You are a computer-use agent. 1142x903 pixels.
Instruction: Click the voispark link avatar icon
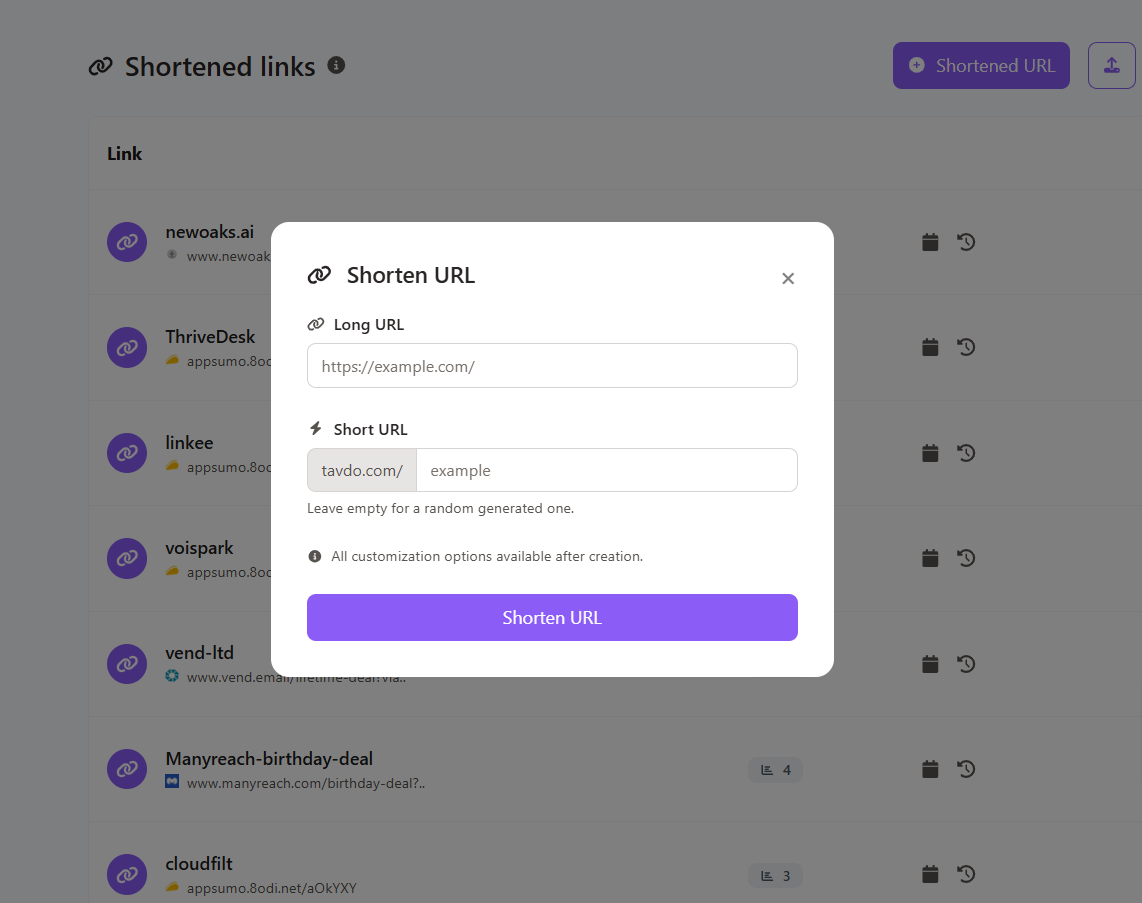point(127,558)
